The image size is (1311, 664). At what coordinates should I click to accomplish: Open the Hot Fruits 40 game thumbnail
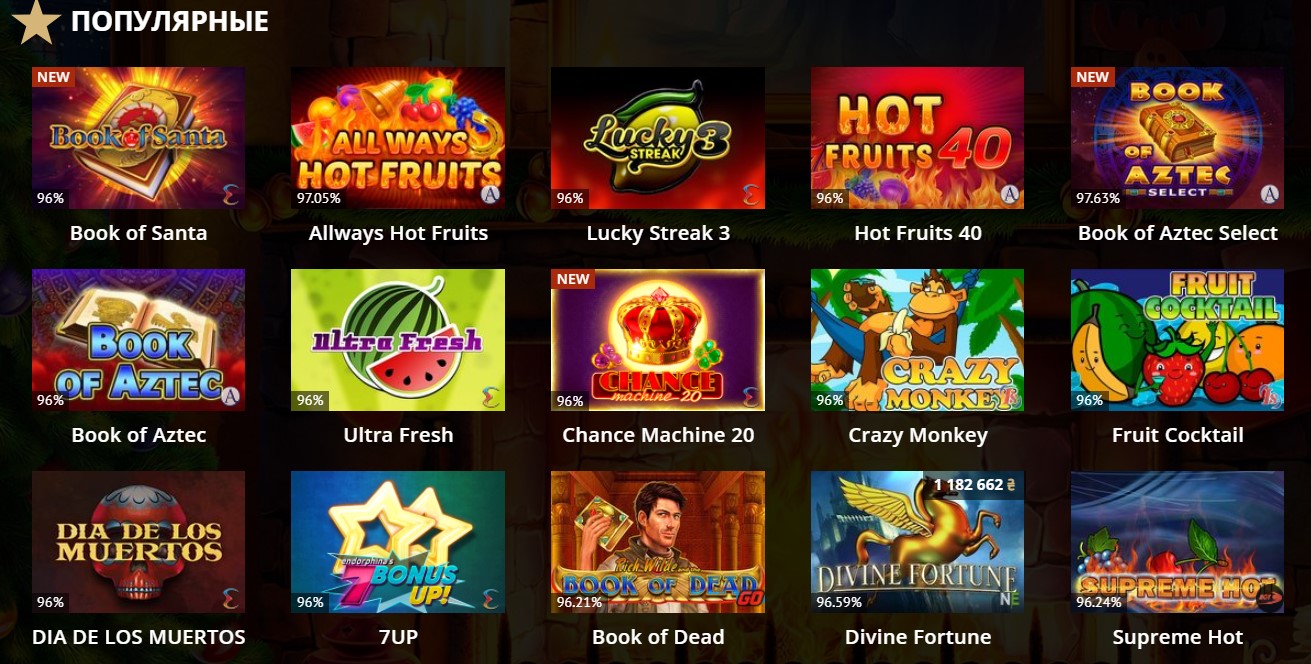[x=917, y=138]
